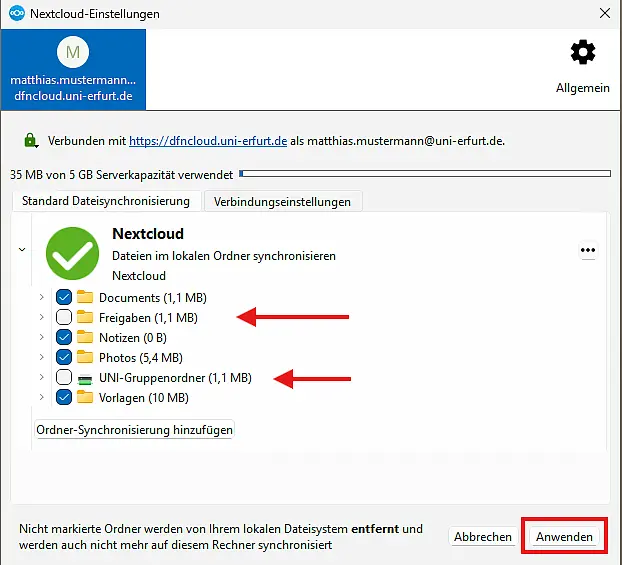
Task: Check the UNI-Gruppenordner checkbox
Action: [64, 378]
